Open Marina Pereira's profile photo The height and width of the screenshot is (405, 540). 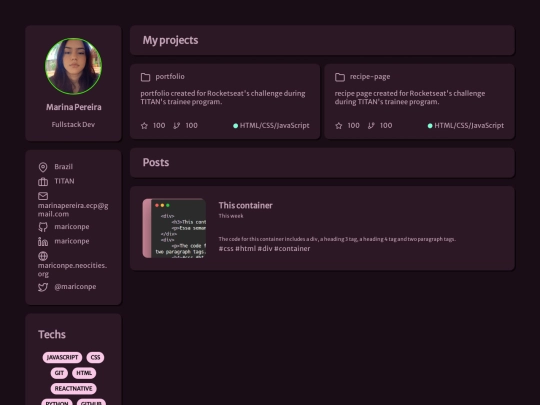[73, 66]
